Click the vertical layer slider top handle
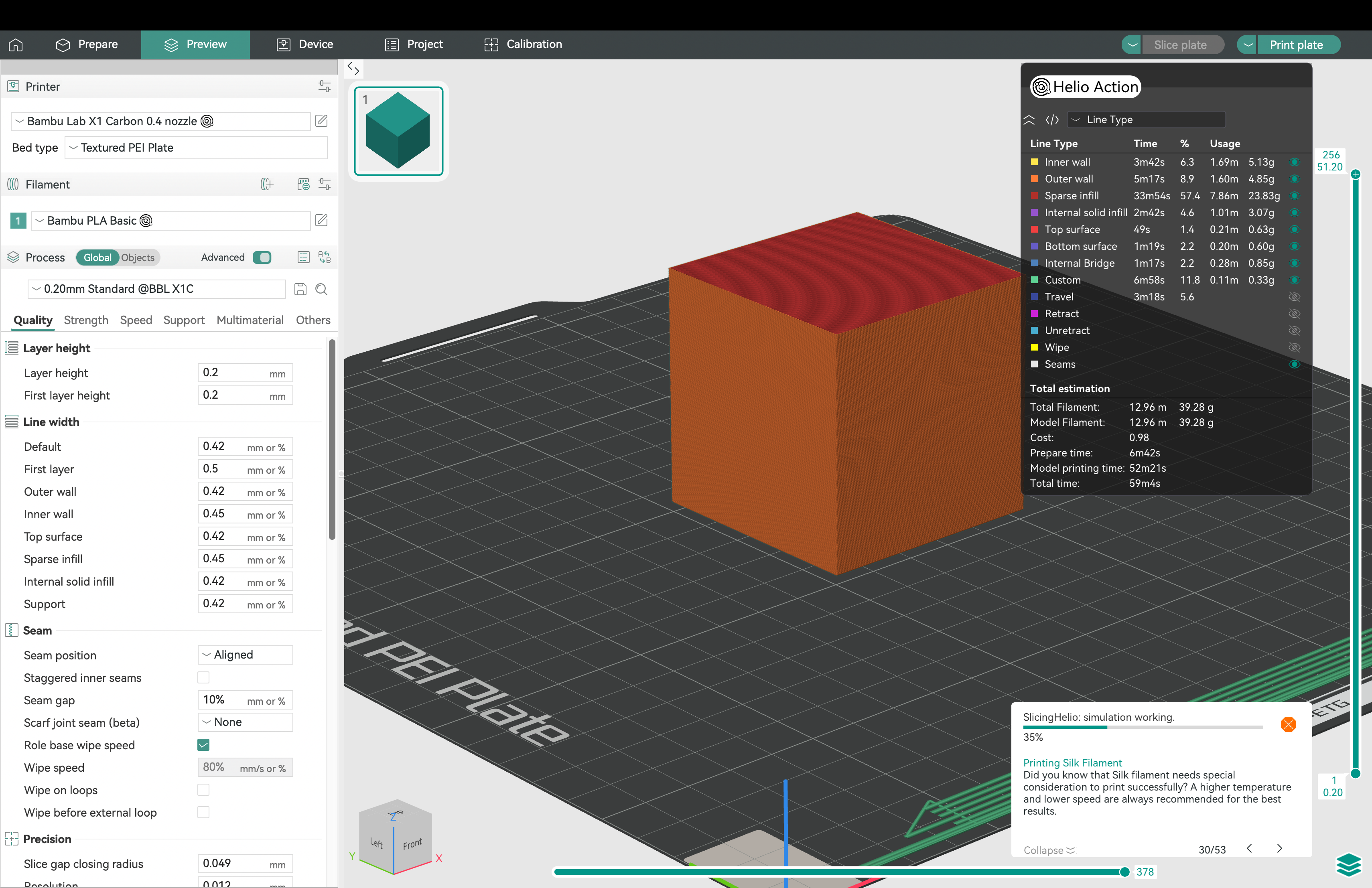Image resolution: width=1372 pixels, height=888 pixels. pyautogui.click(x=1355, y=174)
